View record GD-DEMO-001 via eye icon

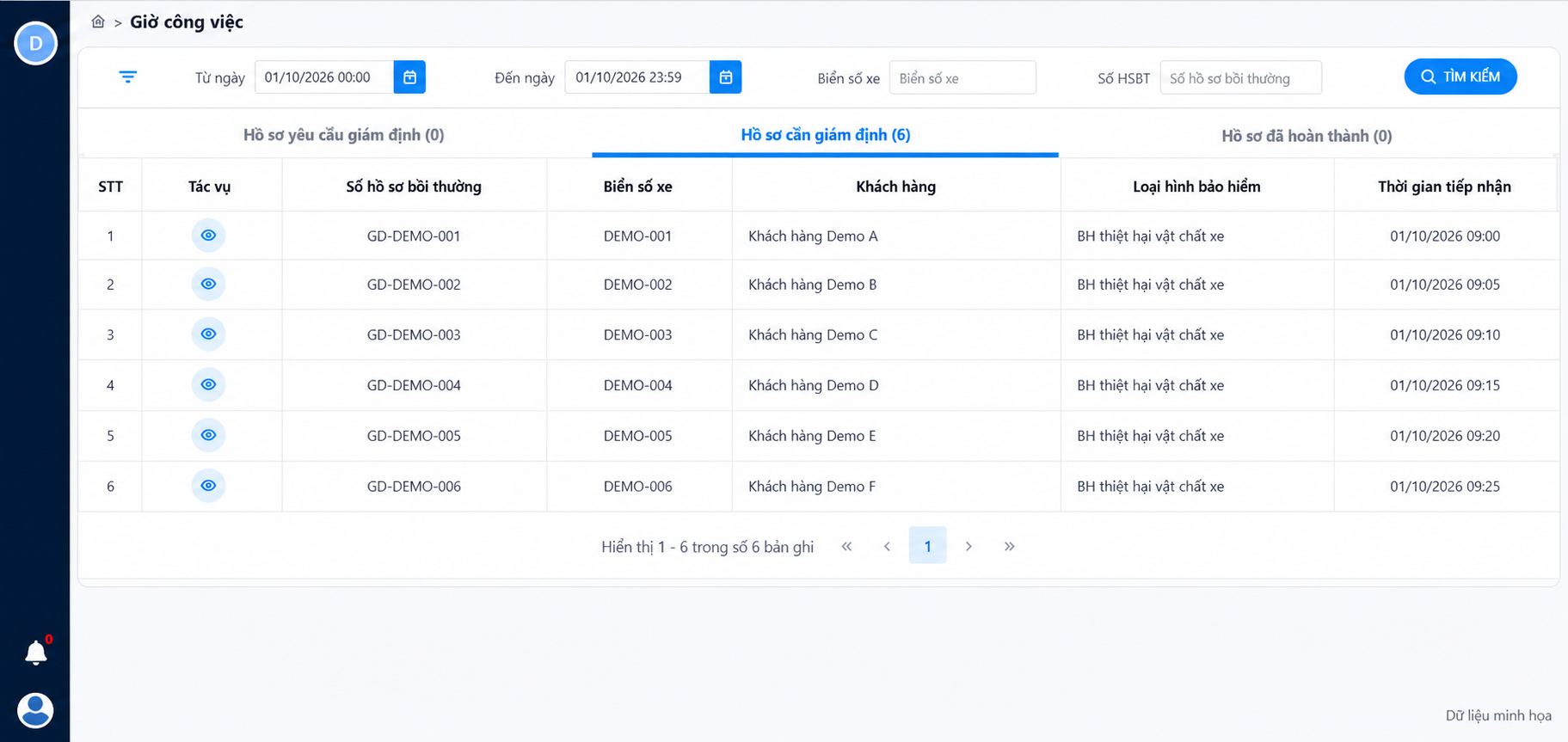(208, 236)
